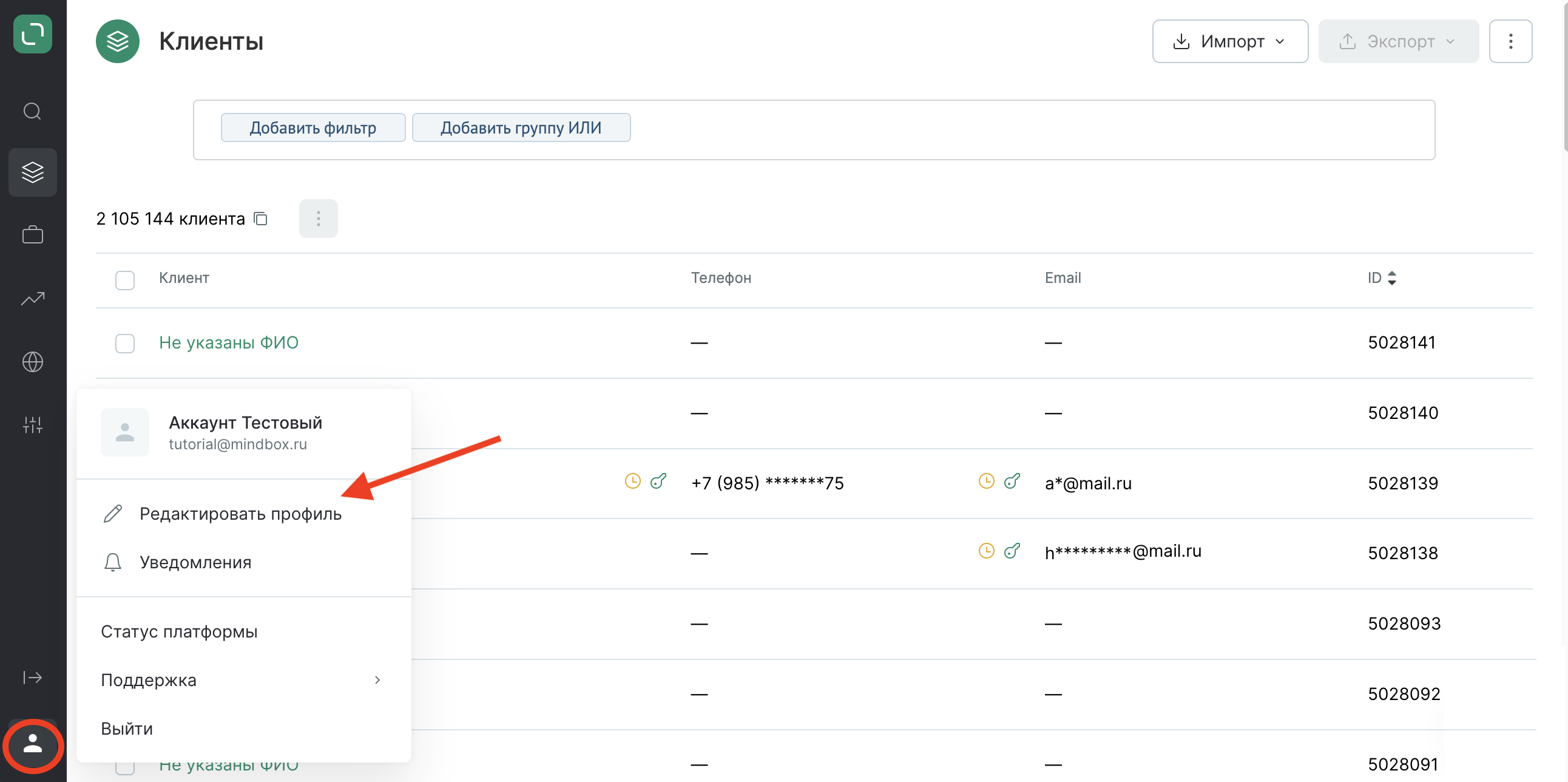Click the ID 5028092 cell

(1404, 695)
